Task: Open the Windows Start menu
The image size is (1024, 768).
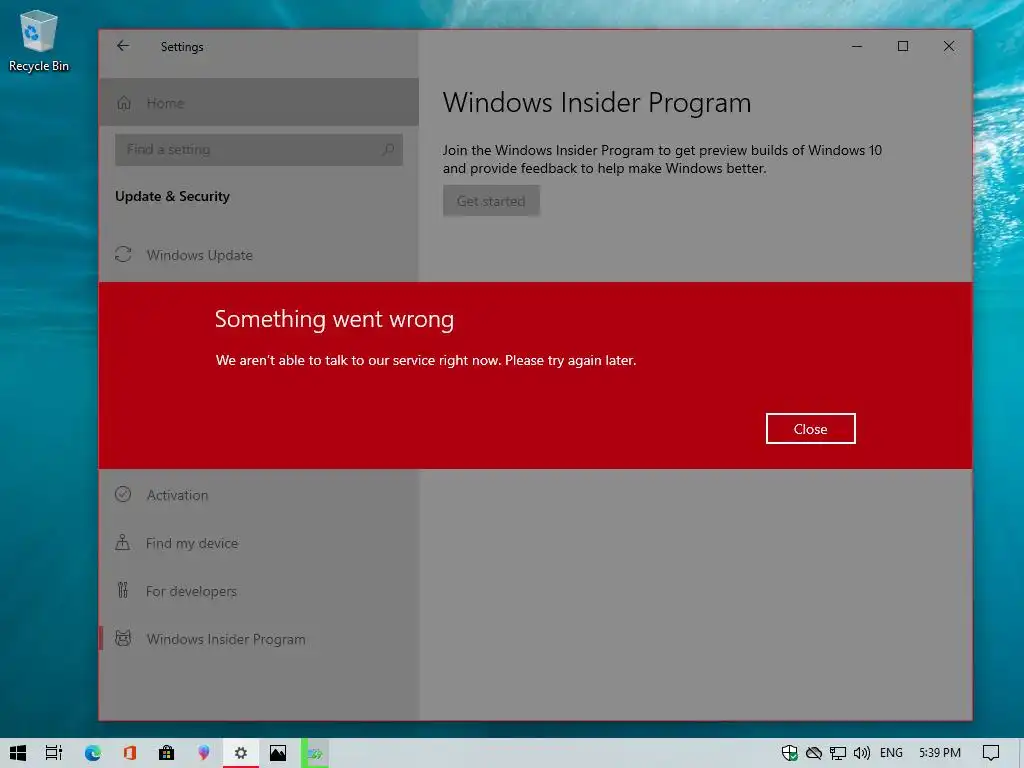Action: (18, 753)
